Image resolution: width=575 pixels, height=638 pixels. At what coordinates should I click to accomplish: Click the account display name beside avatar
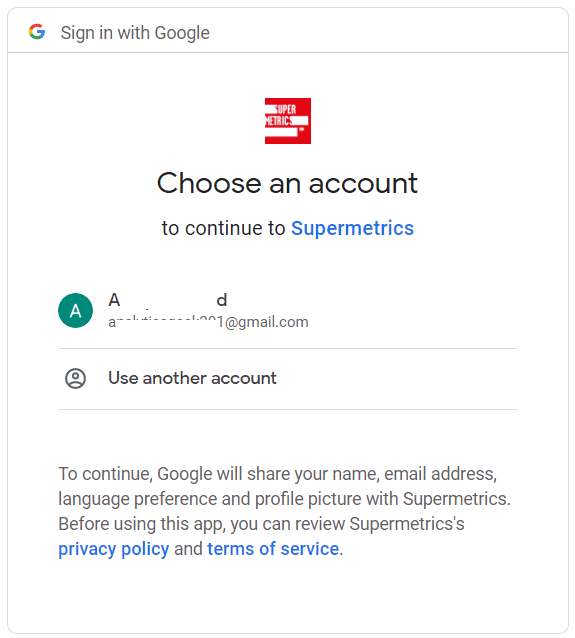pyautogui.click(x=167, y=300)
